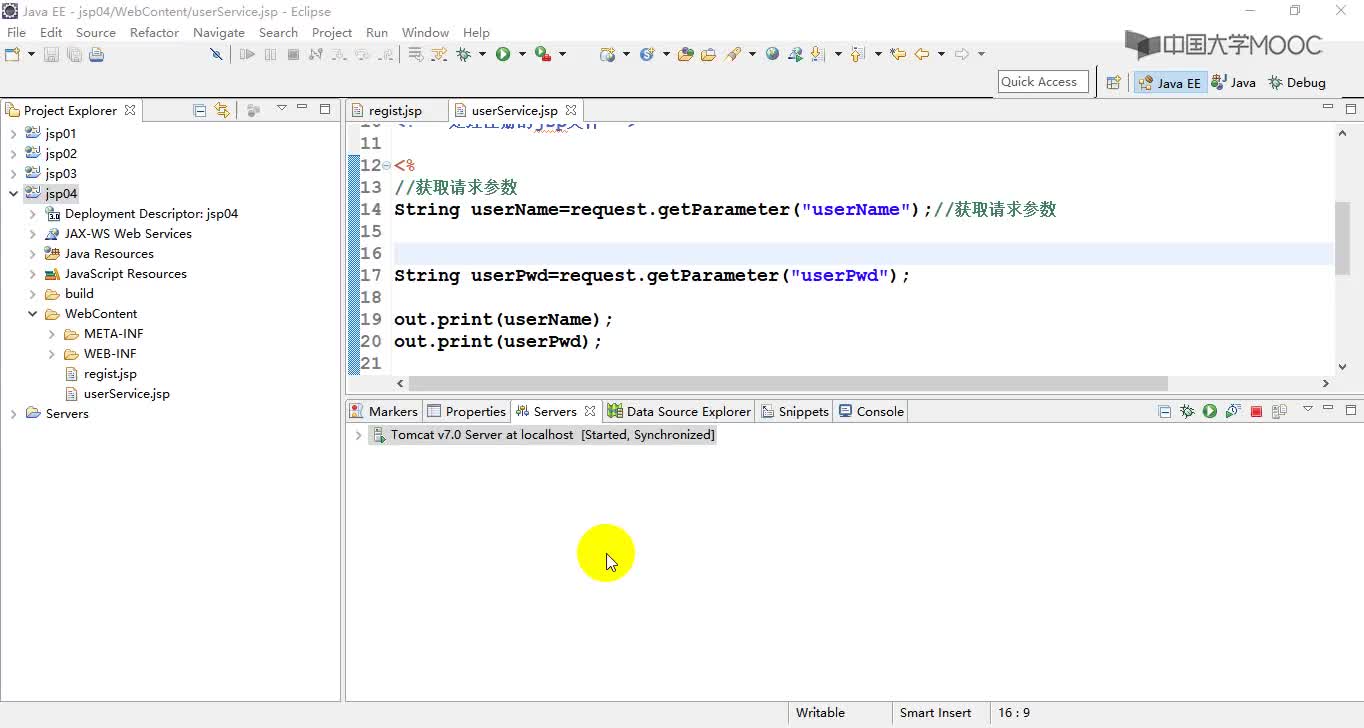Click Use Step Filters toolbar icon

(438, 54)
